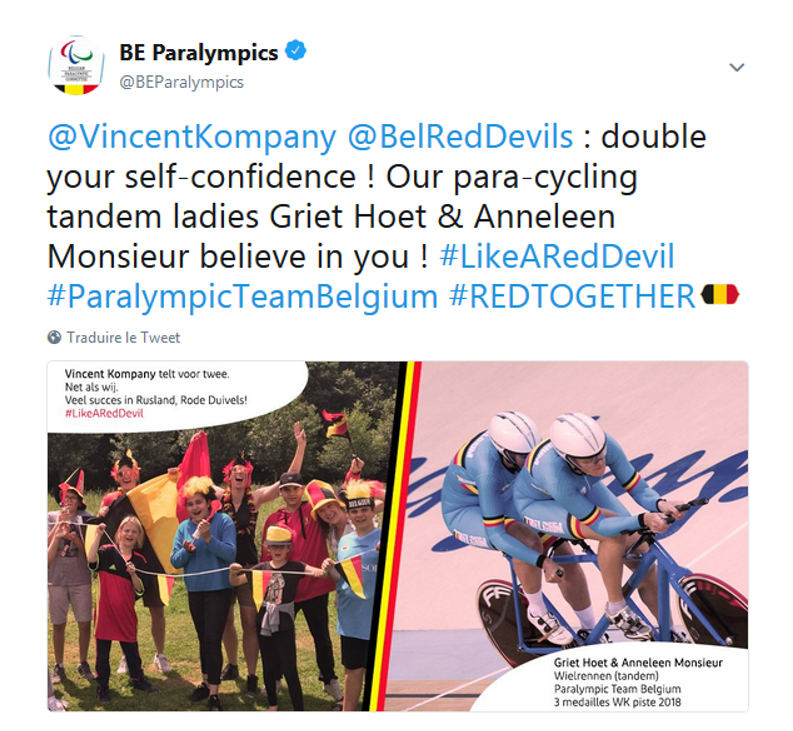Open the #ParalympicTeamBelgium hashtag
Viewport: 793px width, 731px height.
tap(242, 296)
